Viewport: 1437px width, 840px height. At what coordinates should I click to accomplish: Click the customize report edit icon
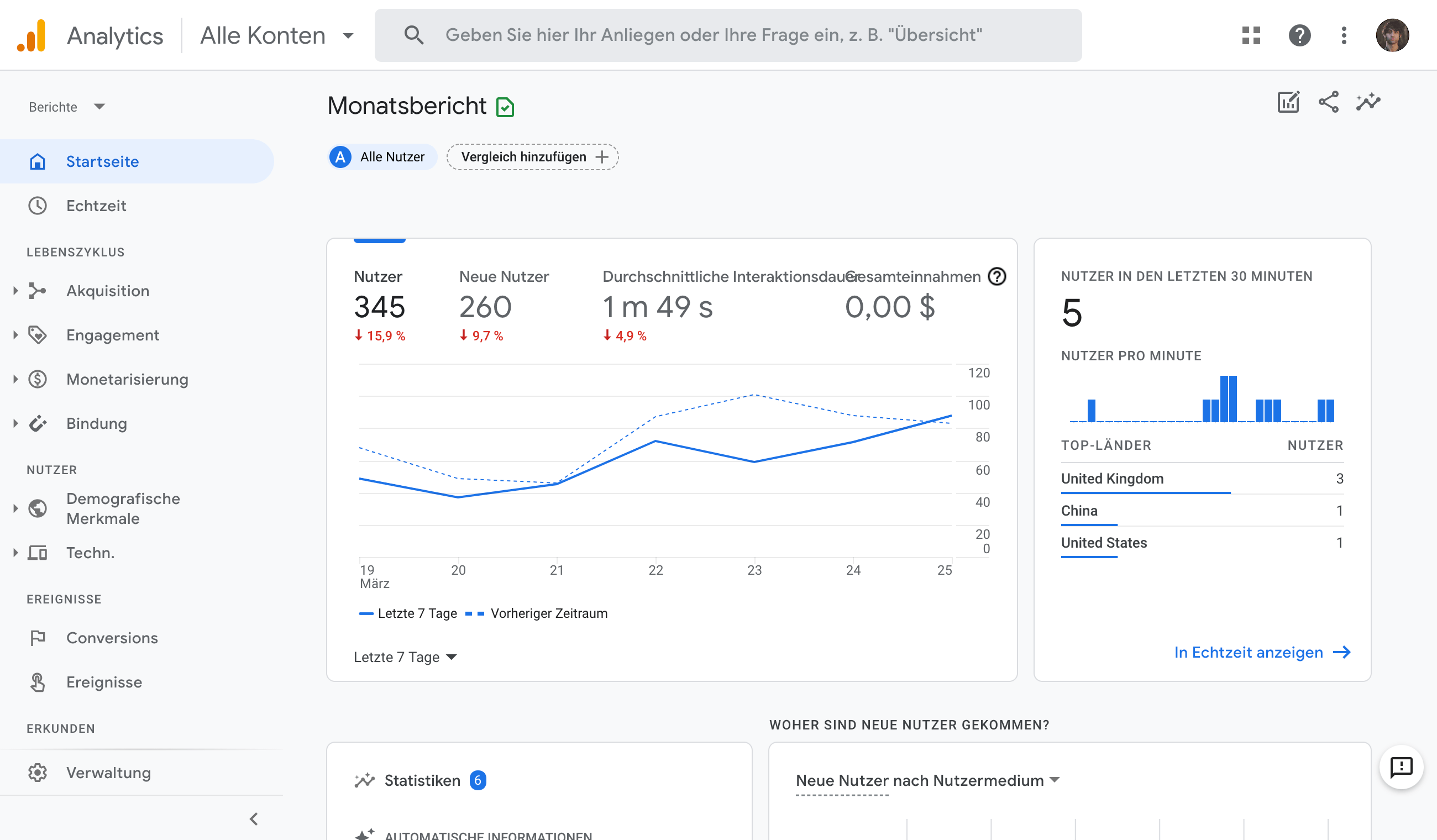[x=1288, y=103]
